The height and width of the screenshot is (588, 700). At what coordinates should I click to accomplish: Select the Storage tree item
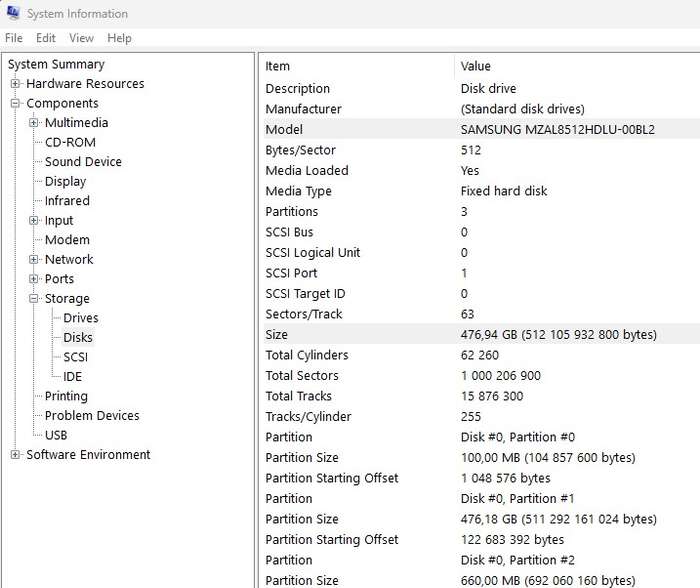click(67, 298)
